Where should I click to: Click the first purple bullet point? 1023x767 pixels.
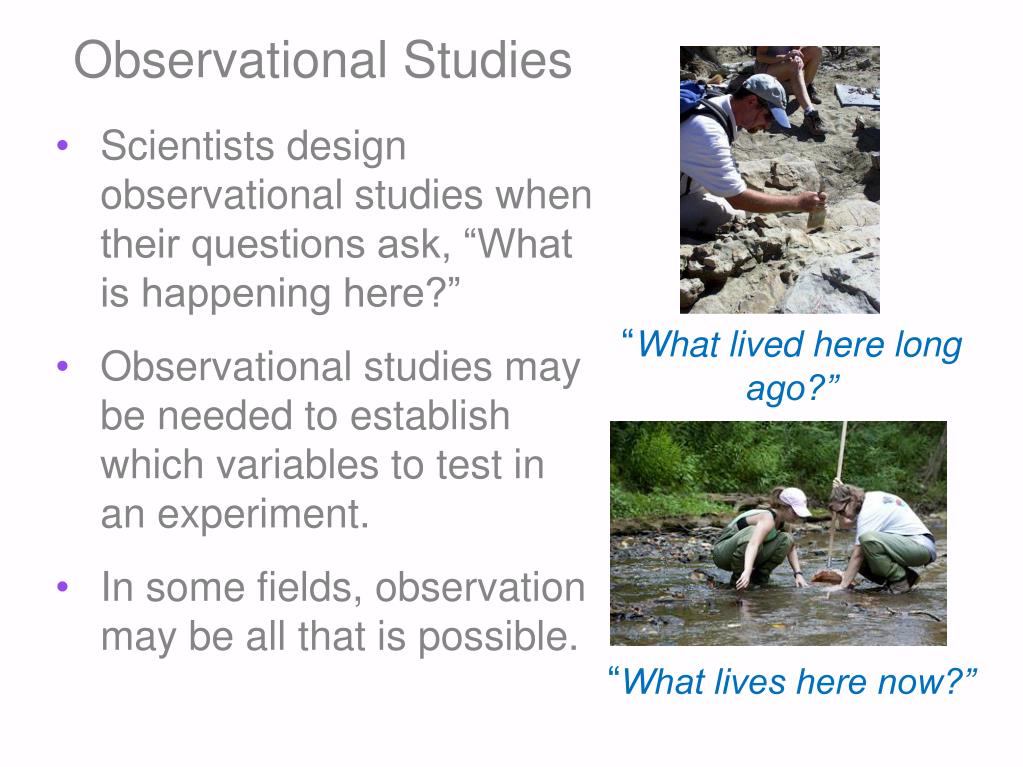pos(63,145)
